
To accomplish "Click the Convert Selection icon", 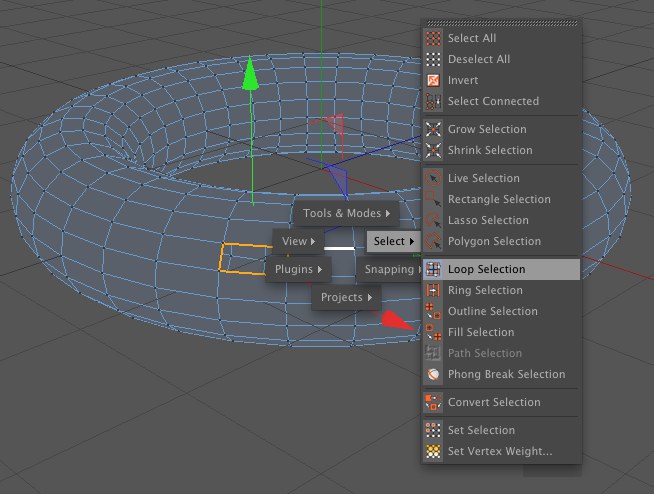I will (x=433, y=402).
